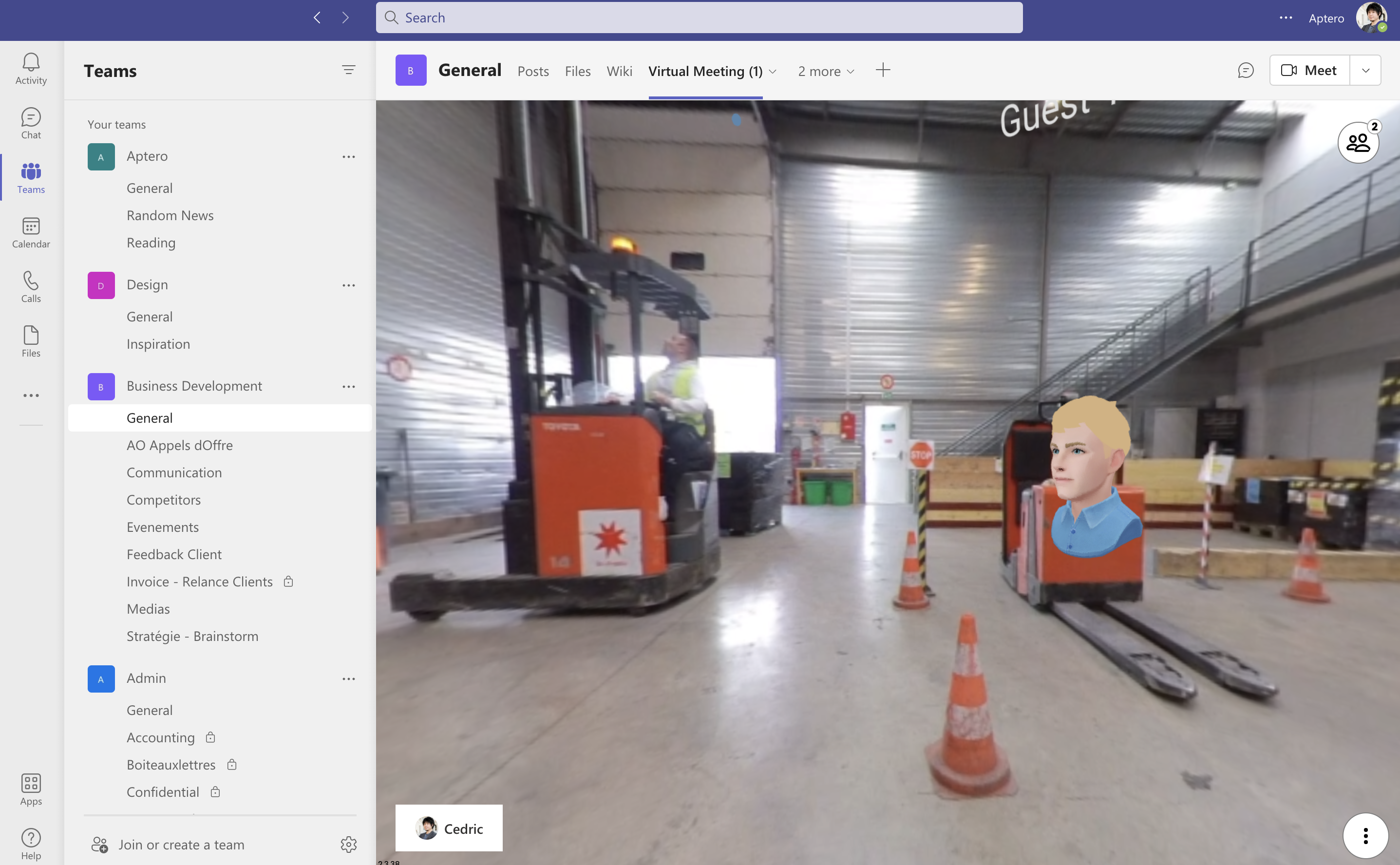Screen dimensions: 1400x865
Task: Open the channel conversation bubble icon
Action: pyautogui.click(x=1246, y=70)
